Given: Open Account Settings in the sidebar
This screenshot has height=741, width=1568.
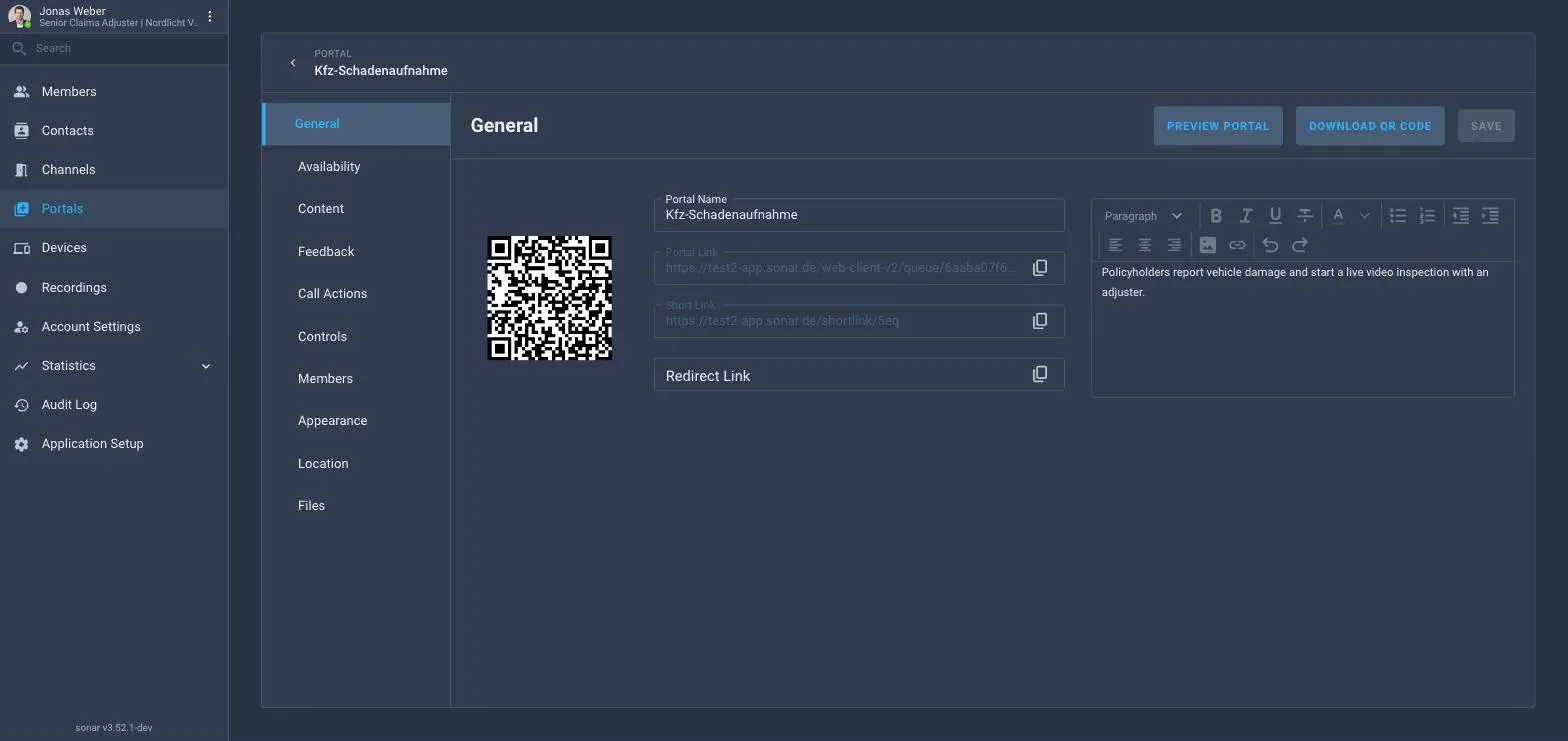Looking at the screenshot, I should pyautogui.click(x=114, y=327).
